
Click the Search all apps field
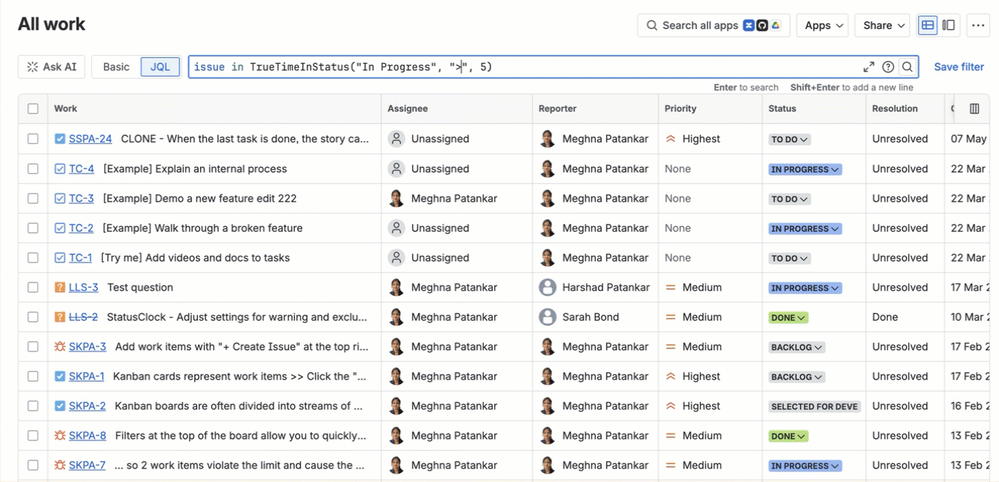714,25
